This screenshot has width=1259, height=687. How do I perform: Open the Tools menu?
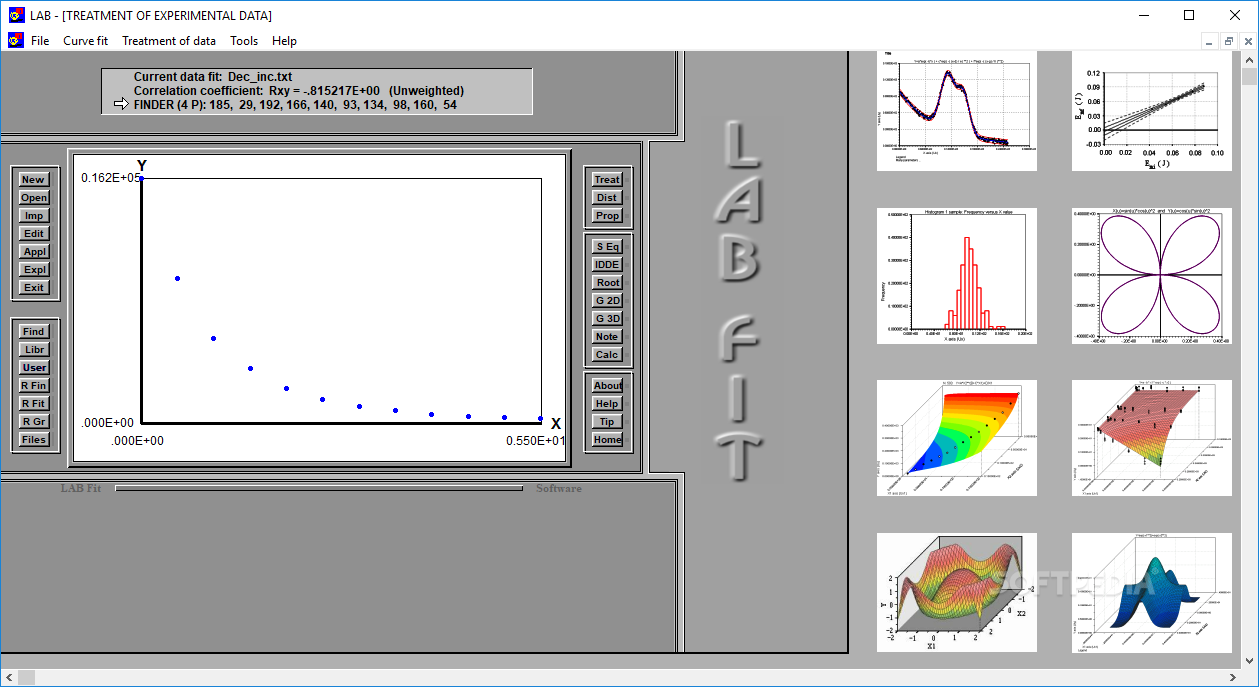(244, 41)
